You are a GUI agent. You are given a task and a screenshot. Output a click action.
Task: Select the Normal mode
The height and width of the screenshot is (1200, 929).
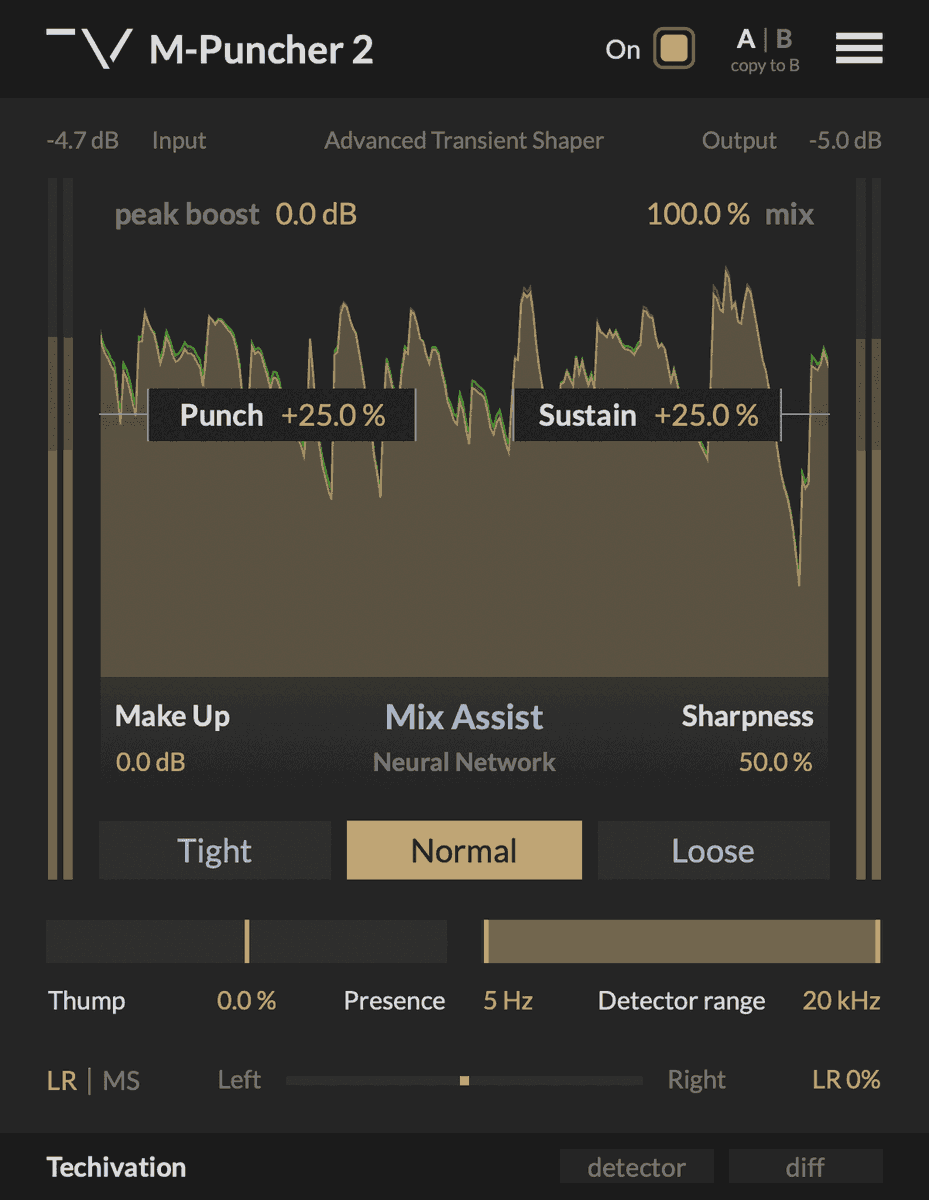[464, 851]
